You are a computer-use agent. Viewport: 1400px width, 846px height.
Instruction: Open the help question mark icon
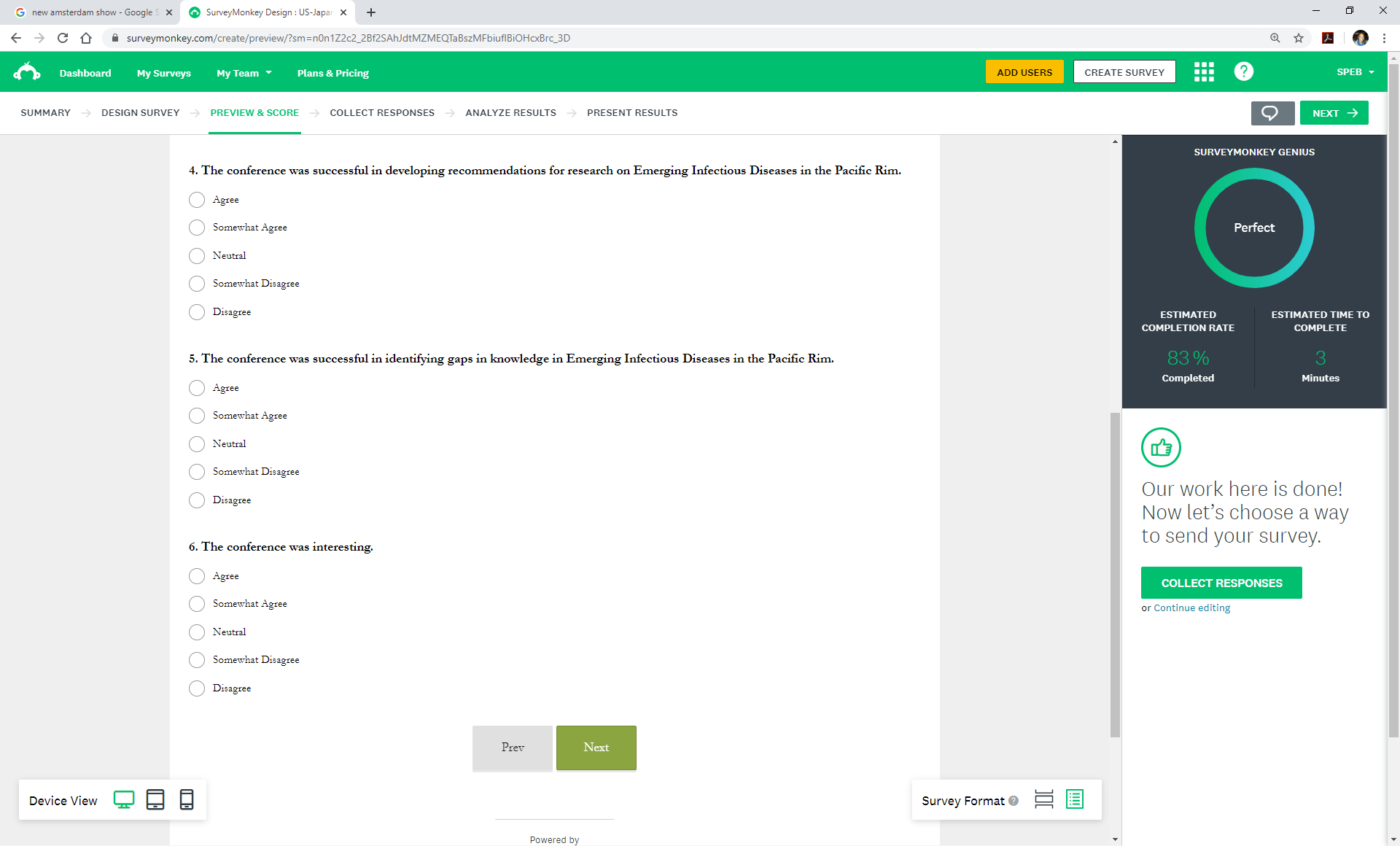point(1243,72)
